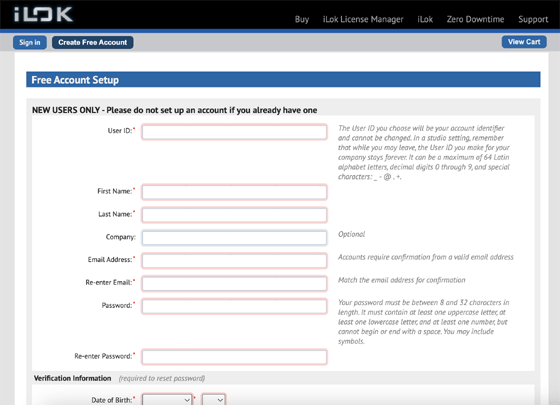Open the second Date of Birth dropdown

(214, 400)
